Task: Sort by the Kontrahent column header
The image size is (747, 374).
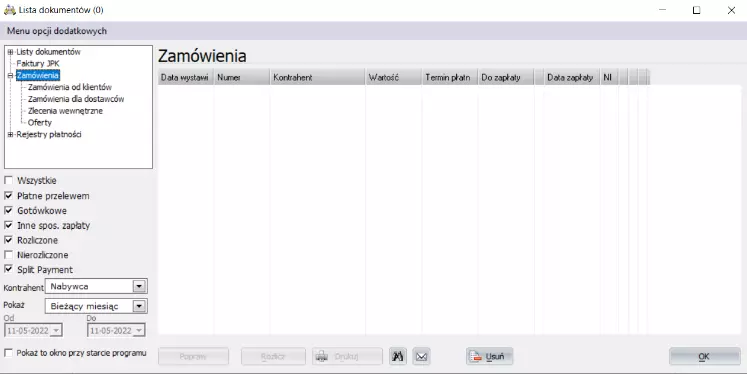Action: pyautogui.click(x=317, y=77)
